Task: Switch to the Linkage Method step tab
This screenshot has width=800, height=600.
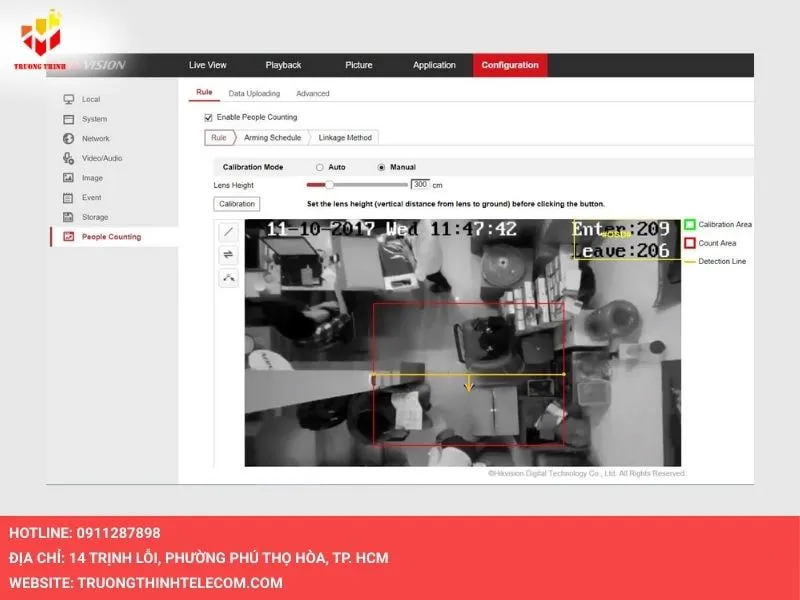Action: [x=345, y=137]
